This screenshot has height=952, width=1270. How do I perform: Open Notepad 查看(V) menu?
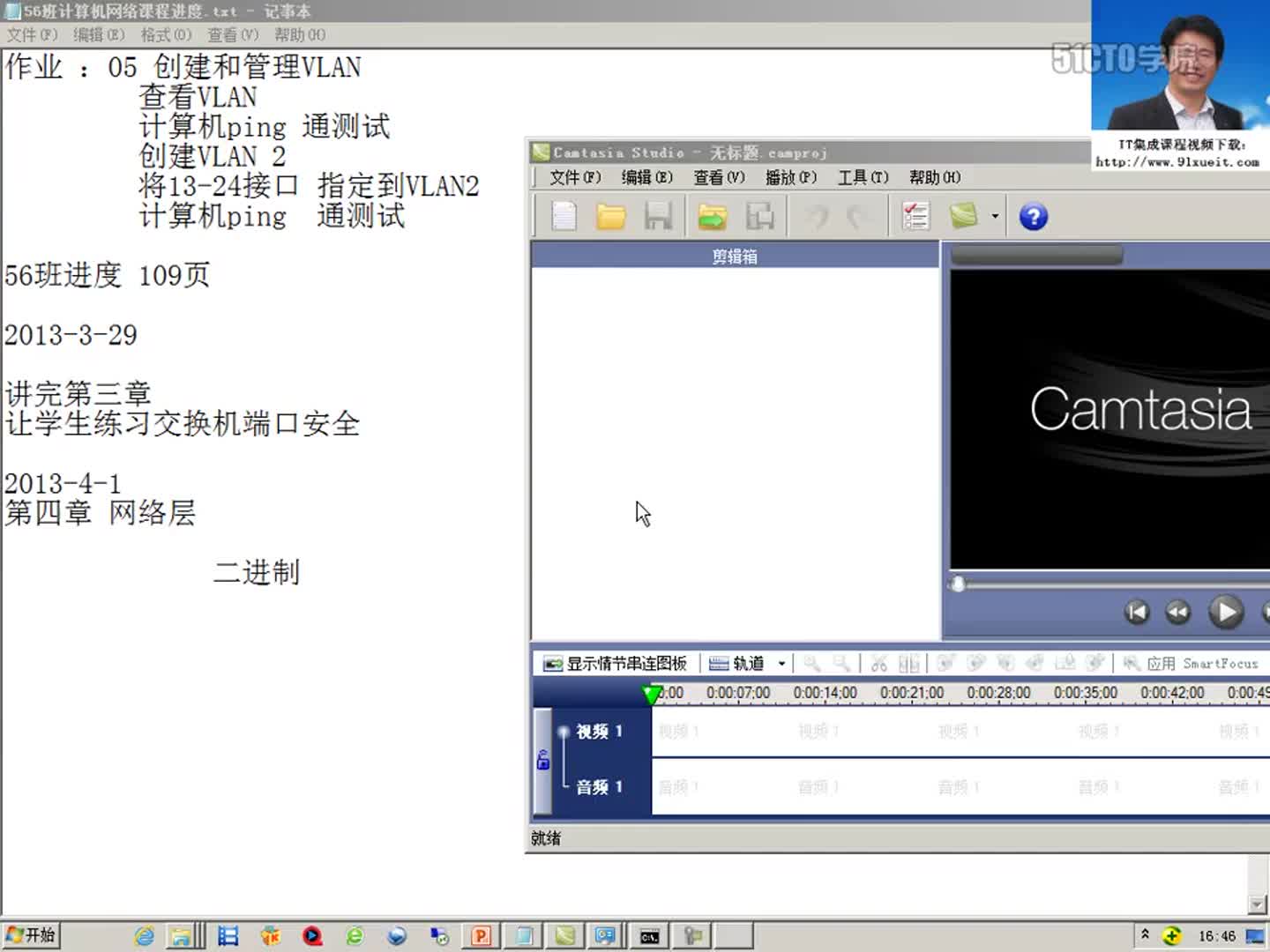[233, 34]
